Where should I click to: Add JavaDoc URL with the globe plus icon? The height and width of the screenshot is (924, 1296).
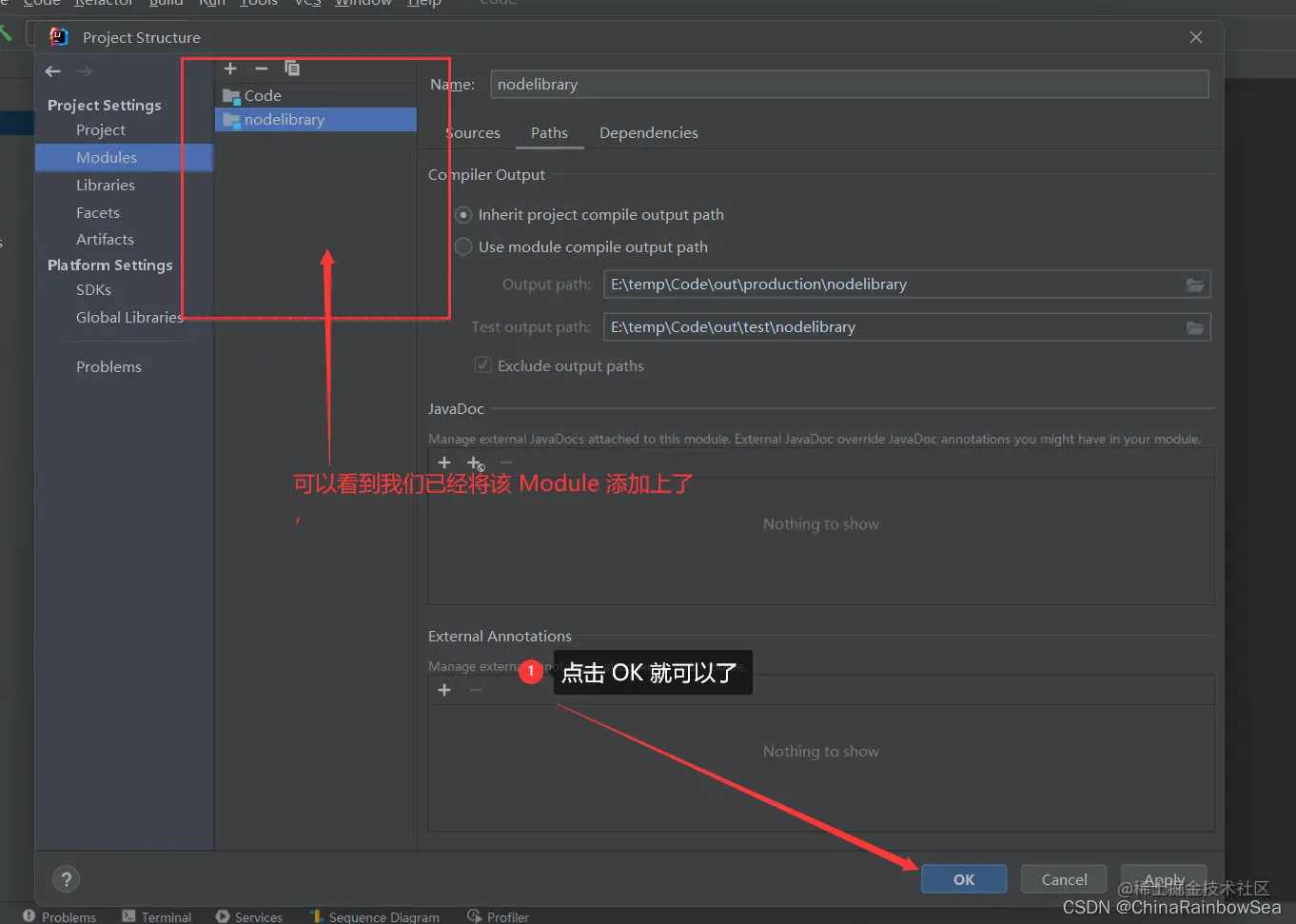[x=476, y=463]
